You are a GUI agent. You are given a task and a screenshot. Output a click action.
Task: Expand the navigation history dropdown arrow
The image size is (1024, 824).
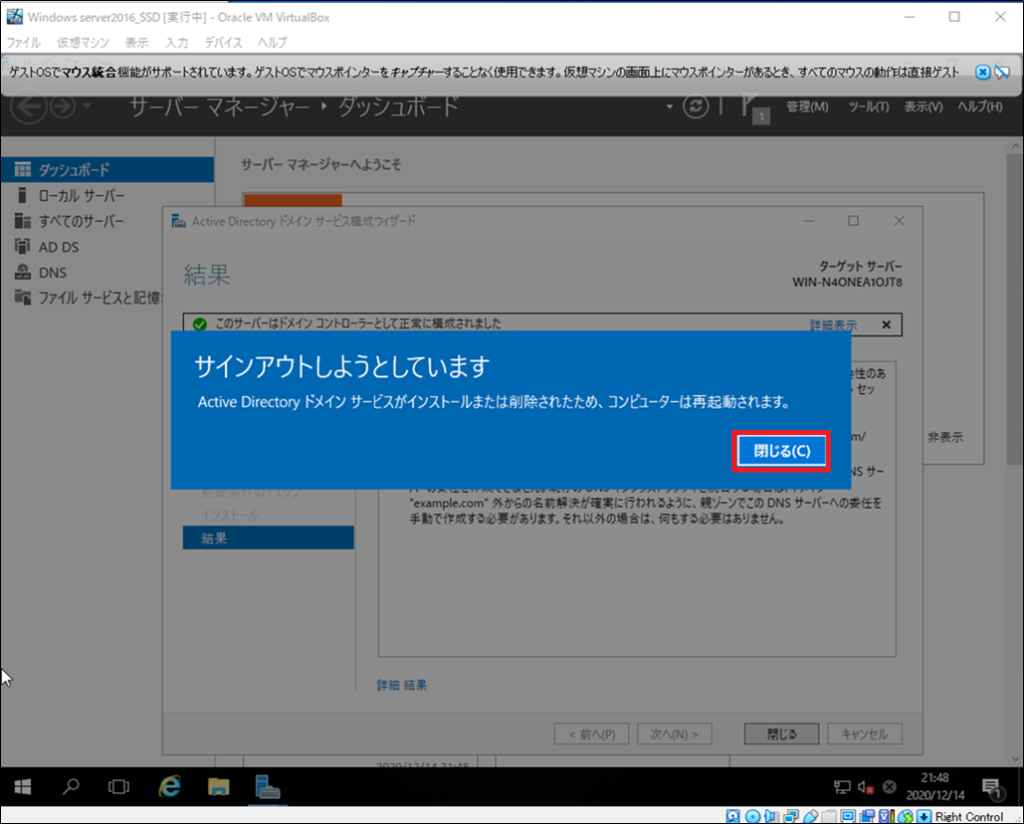87,106
